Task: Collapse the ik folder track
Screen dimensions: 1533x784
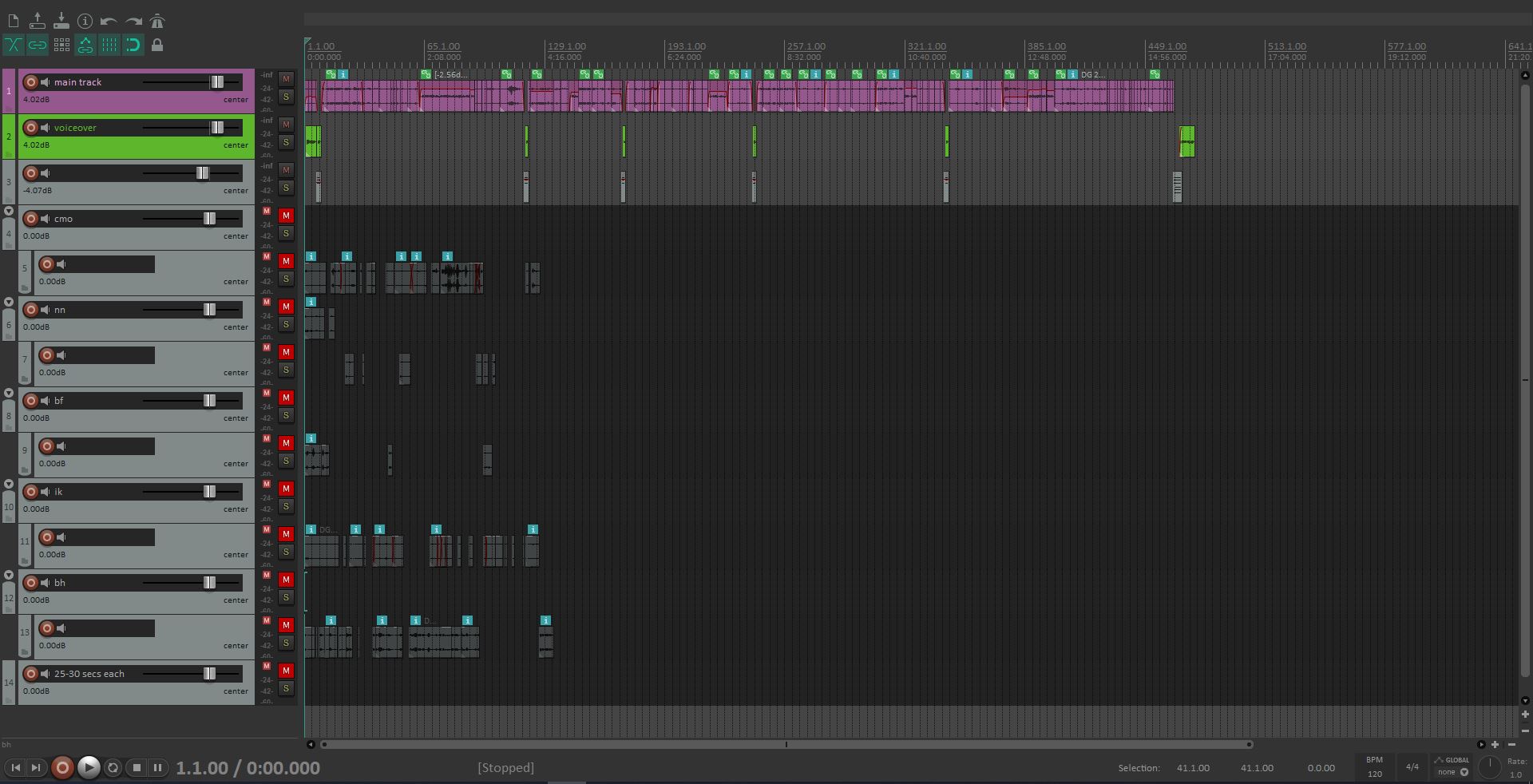Action: [9, 485]
